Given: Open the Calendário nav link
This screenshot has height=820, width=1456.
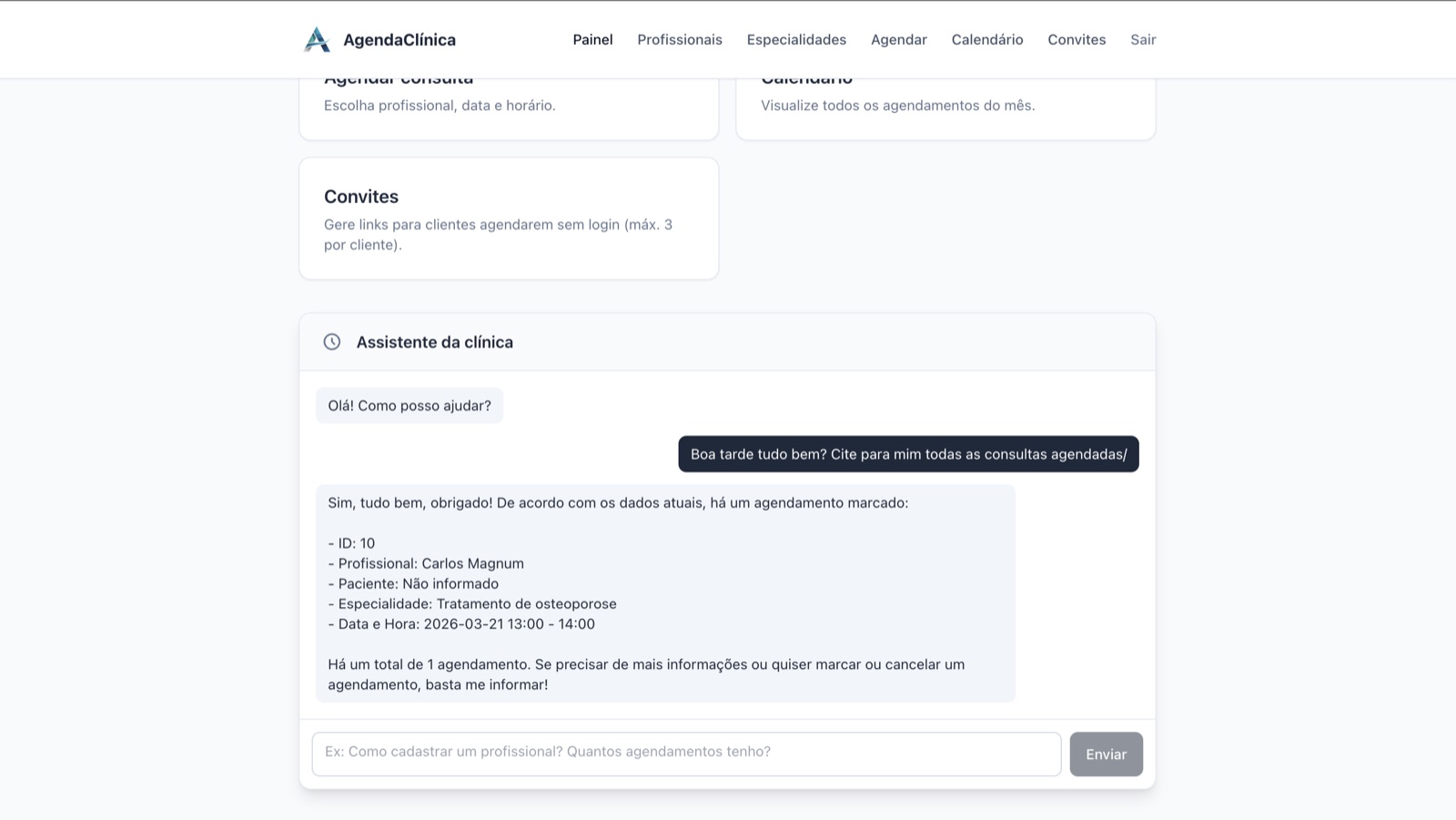Looking at the screenshot, I should pyautogui.click(x=987, y=39).
